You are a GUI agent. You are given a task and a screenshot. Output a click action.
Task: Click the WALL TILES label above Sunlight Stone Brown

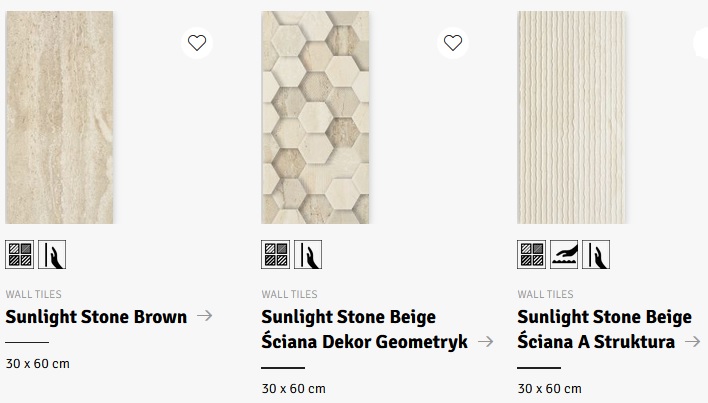click(33, 295)
